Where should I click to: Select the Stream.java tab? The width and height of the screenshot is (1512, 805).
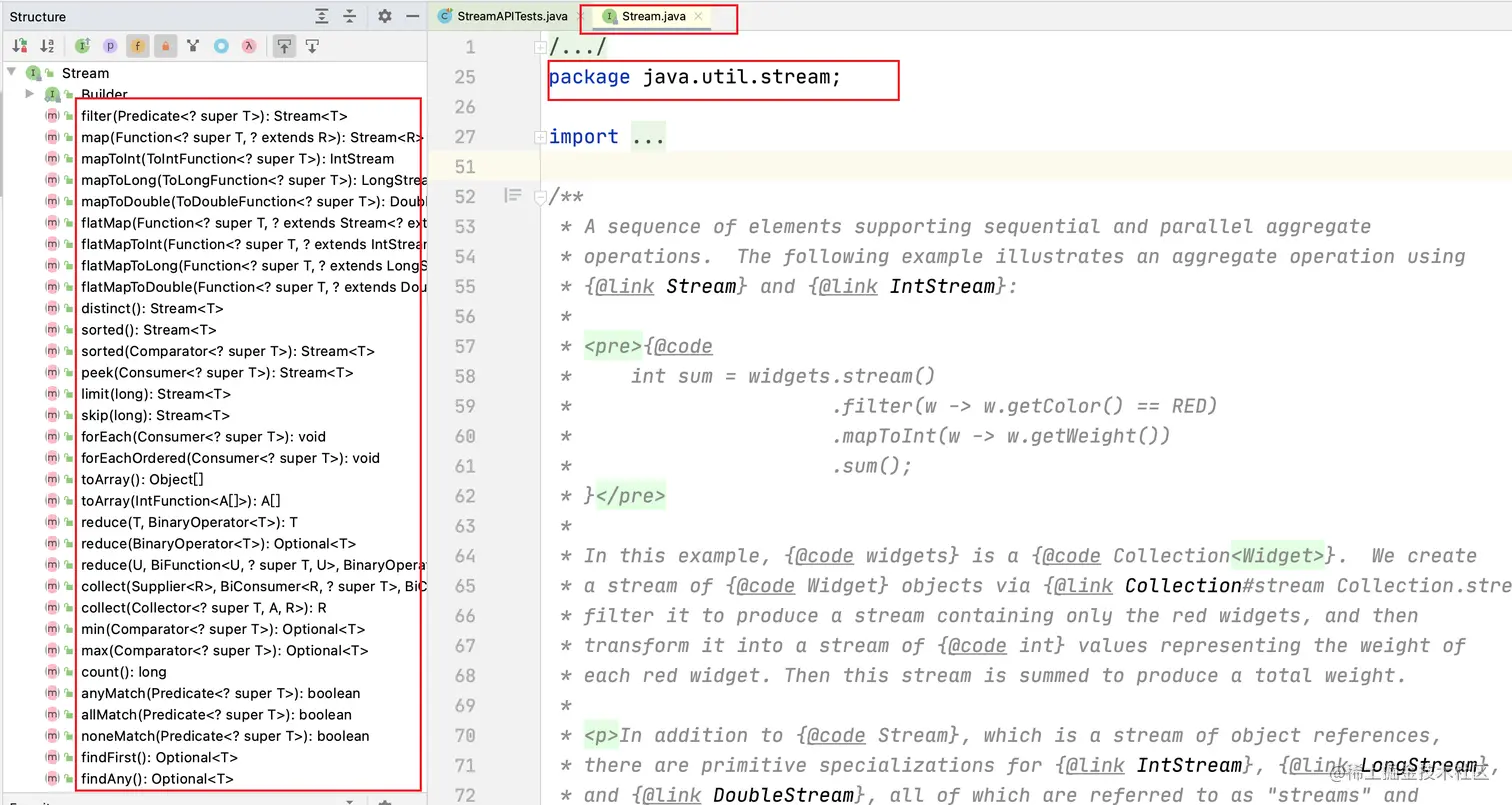click(653, 16)
